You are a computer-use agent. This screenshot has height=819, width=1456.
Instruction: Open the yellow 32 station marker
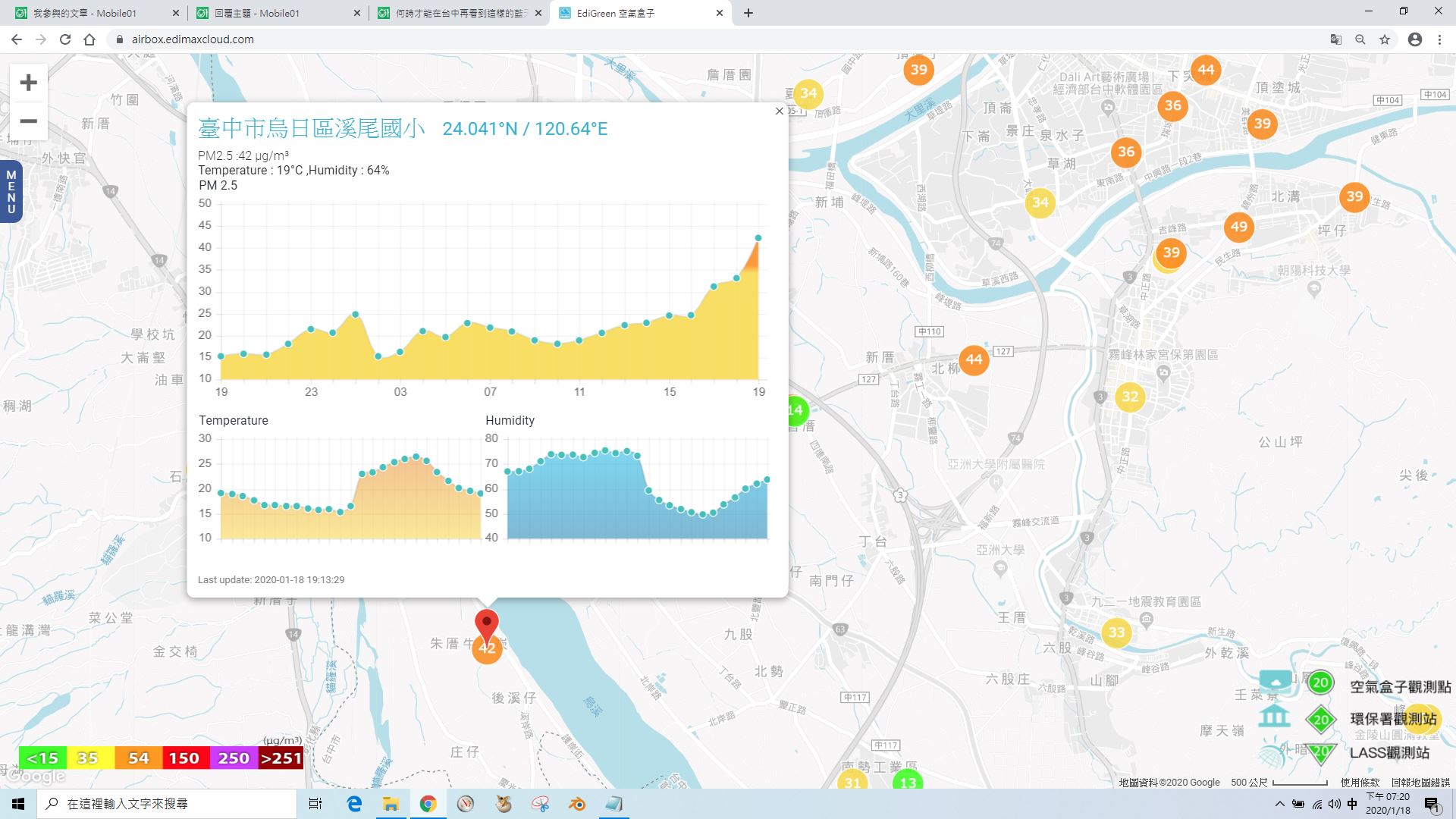[x=1130, y=397]
